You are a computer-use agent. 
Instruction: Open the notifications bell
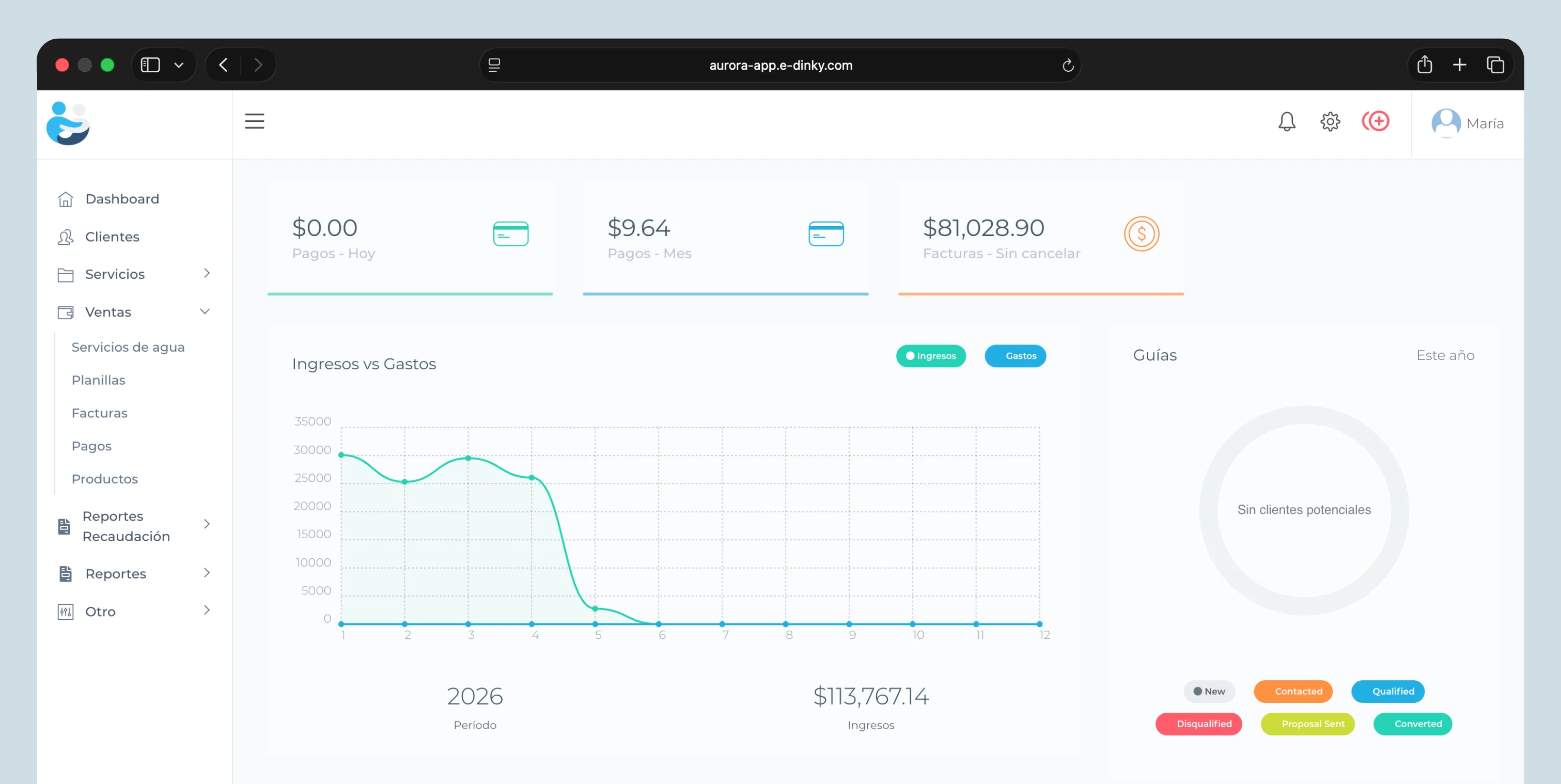[x=1287, y=122]
